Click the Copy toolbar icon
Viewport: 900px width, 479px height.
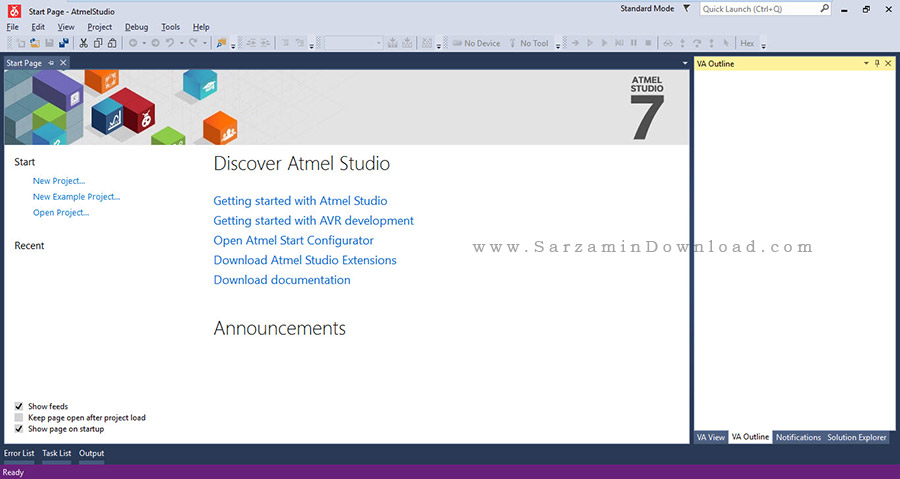click(98, 43)
